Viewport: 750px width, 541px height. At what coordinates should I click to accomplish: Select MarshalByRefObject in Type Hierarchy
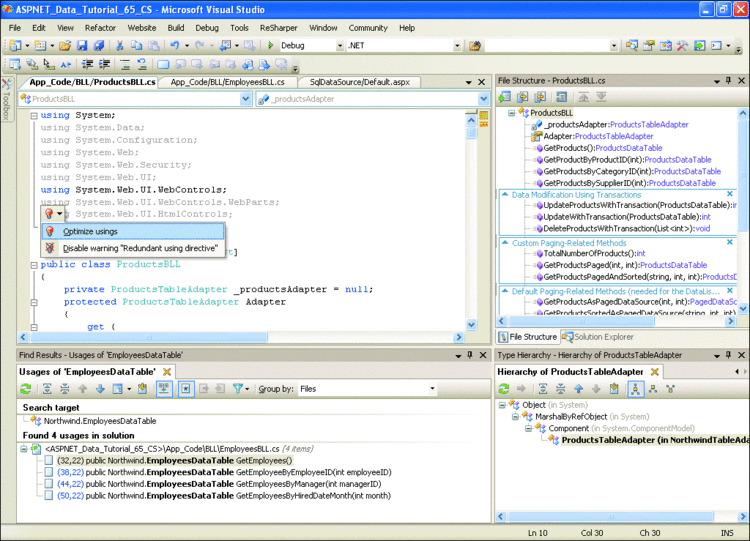pyautogui.click(x=571, y=417)
